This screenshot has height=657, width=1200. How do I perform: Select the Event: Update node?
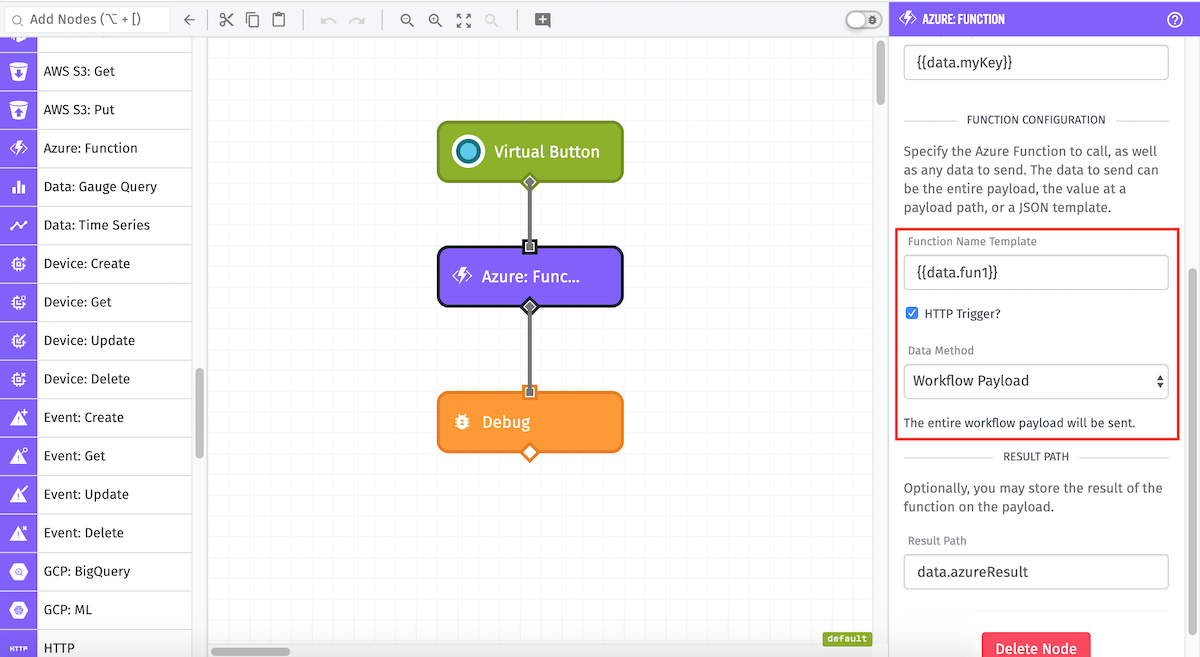pos(96,495)
